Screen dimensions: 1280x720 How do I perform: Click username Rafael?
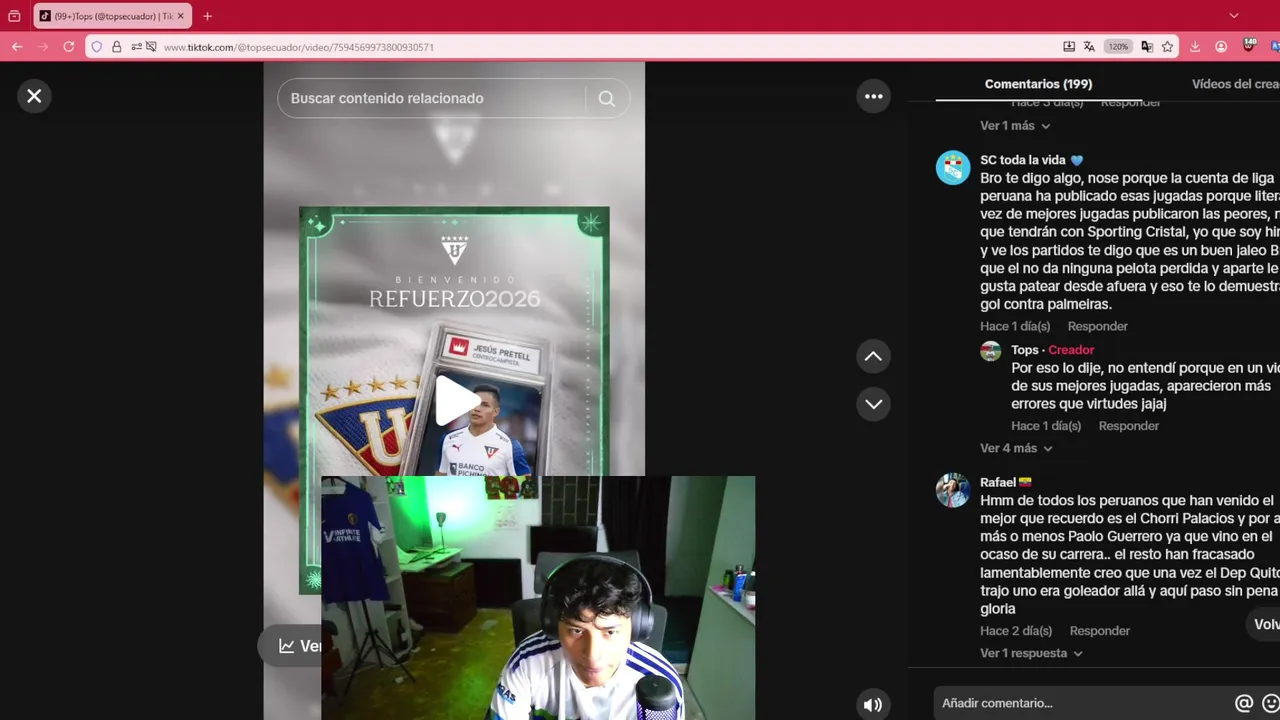[998, 482]
